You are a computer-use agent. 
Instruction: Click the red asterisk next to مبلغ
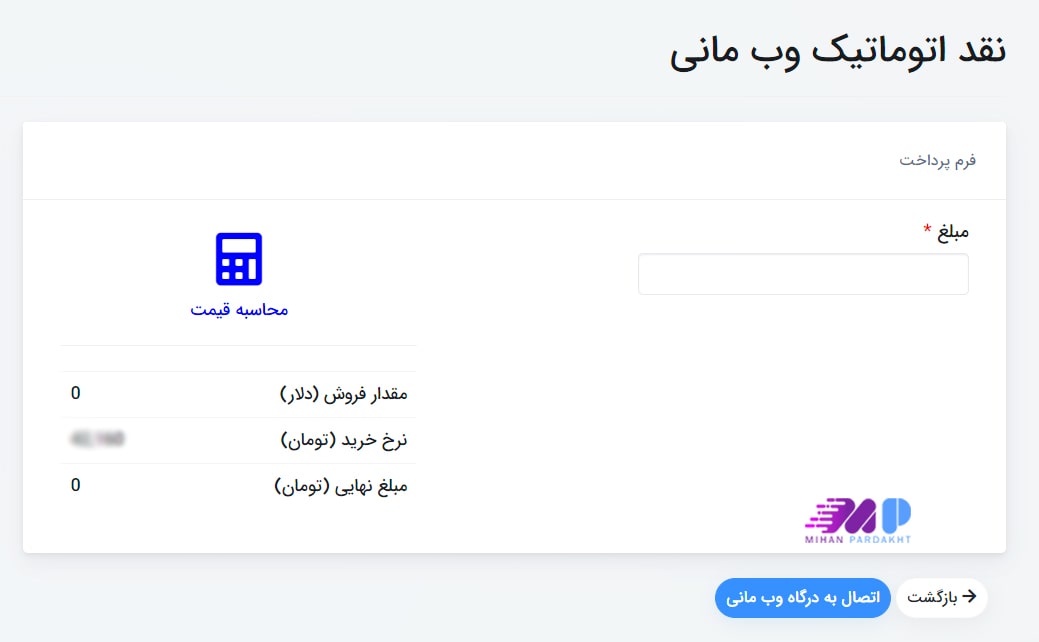pos(928,228)
